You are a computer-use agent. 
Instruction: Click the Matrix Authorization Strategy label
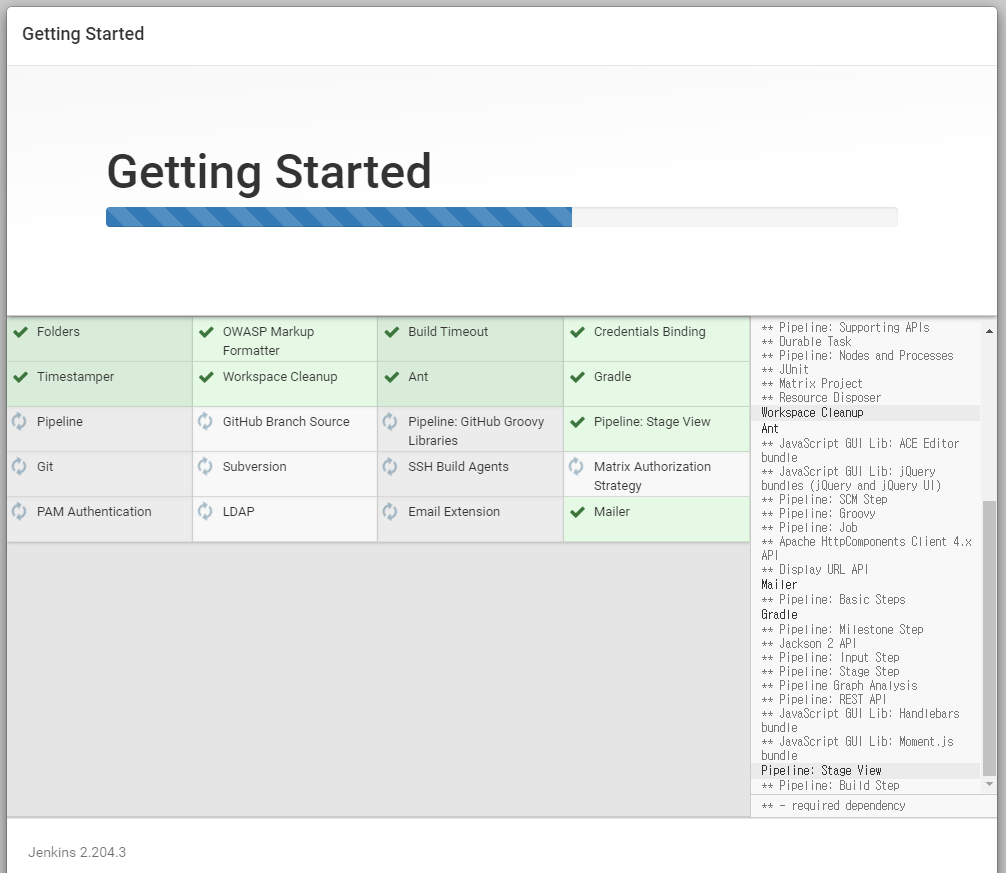tap(652, 476)
